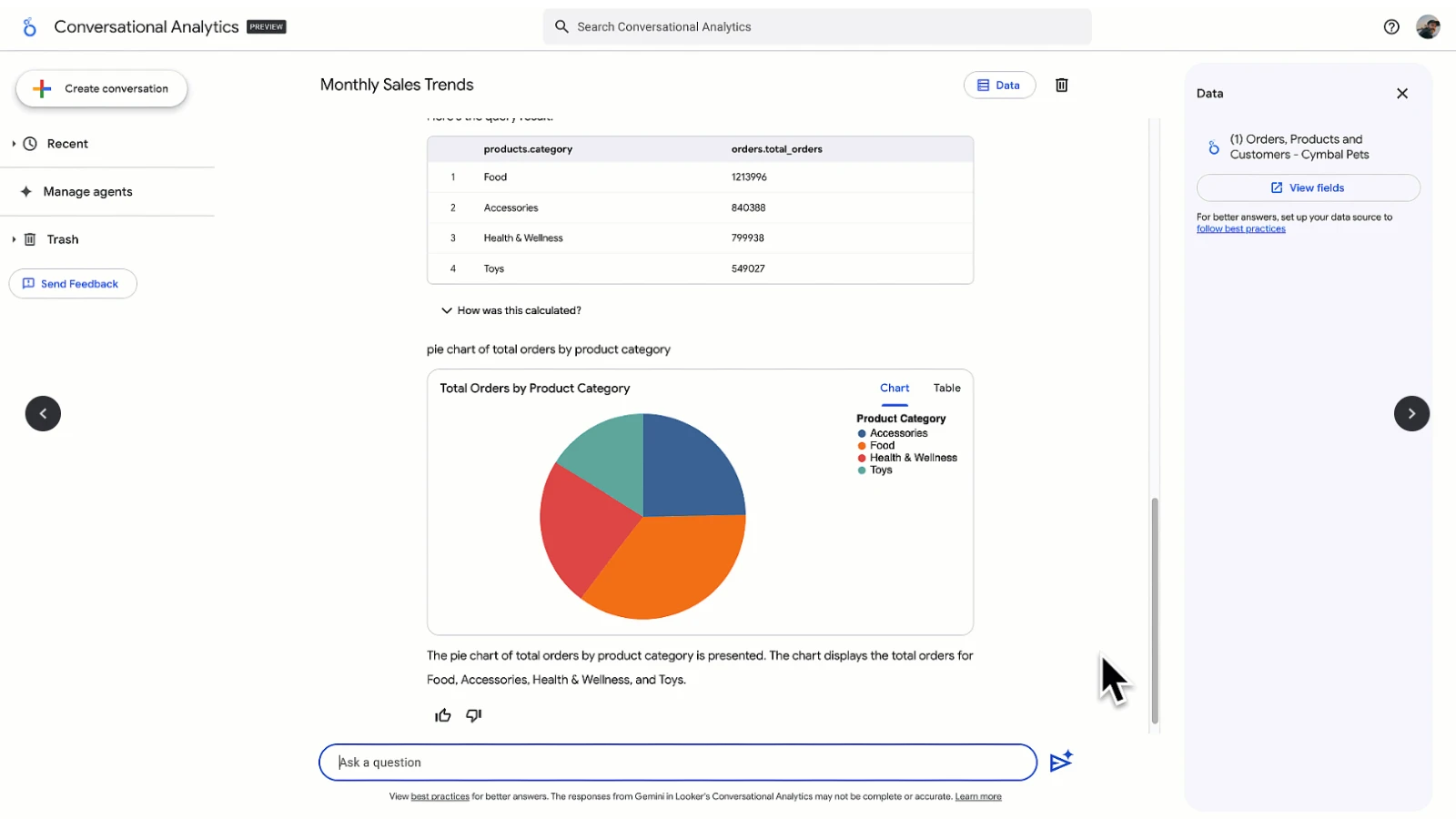Go to the next slide arrow
The height and width of the screenshot is (819, 1456).
click(1411, 413)
